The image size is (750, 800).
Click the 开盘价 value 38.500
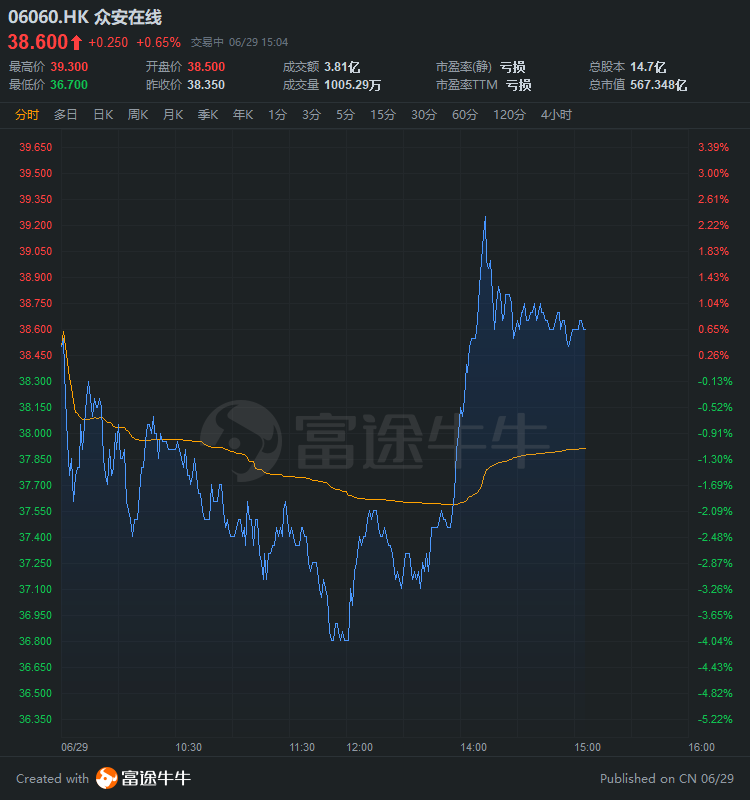(206, 67)
